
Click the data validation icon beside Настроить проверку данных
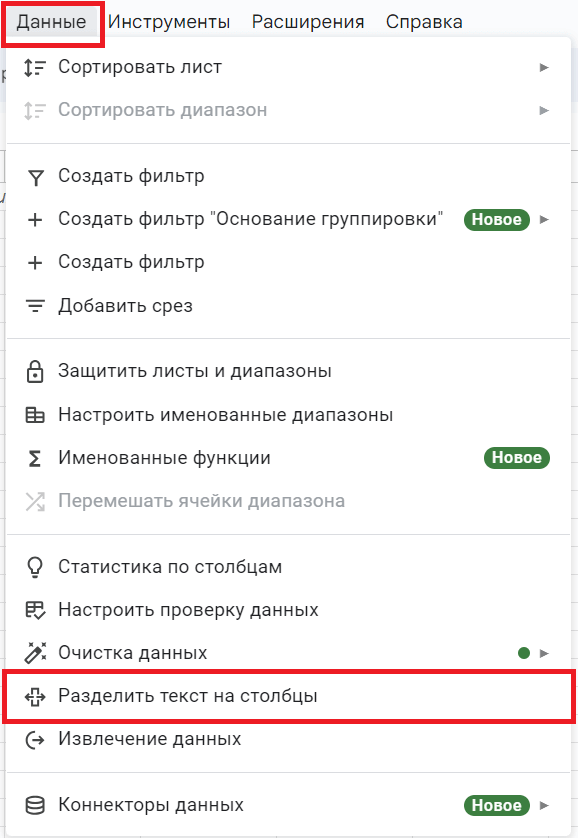point(36,608)
